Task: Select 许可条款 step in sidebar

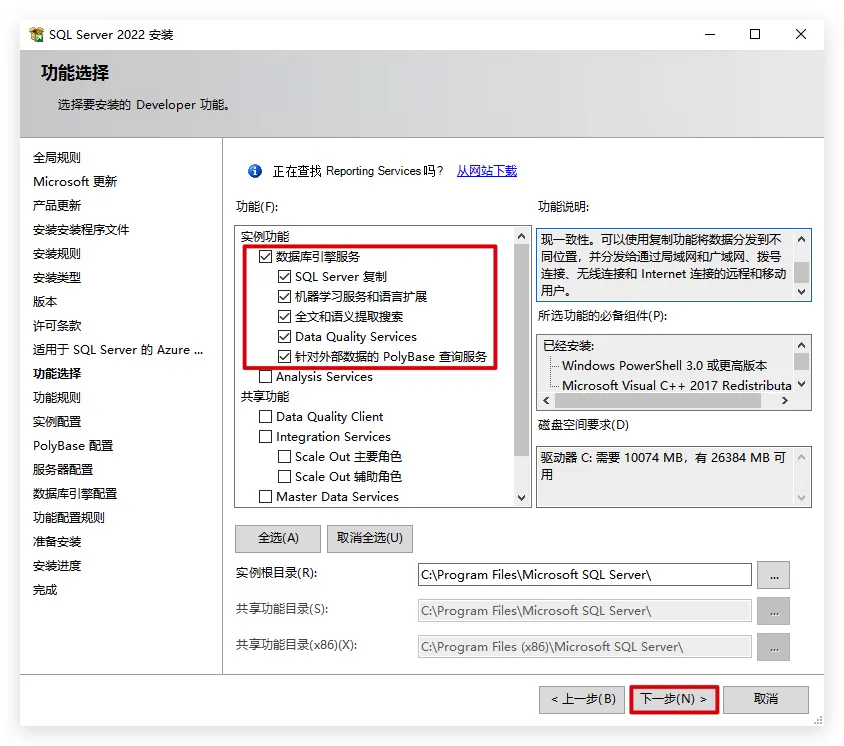Action: [x=57, y=326]
